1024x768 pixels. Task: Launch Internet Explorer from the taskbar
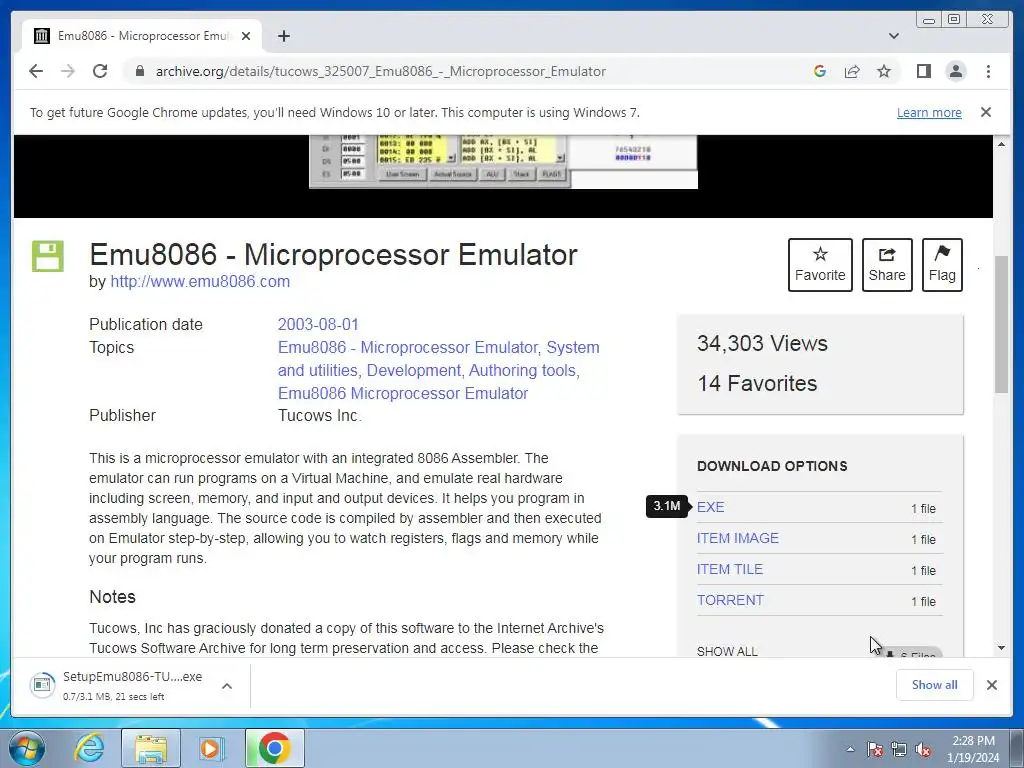point(89,748)
